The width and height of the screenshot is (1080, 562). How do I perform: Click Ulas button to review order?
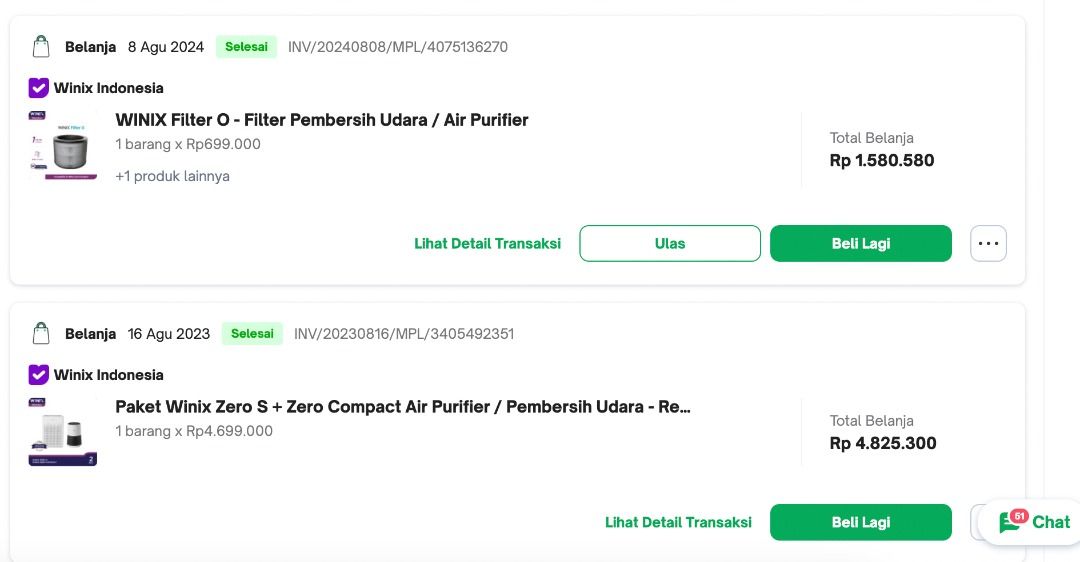coord(670,243)
